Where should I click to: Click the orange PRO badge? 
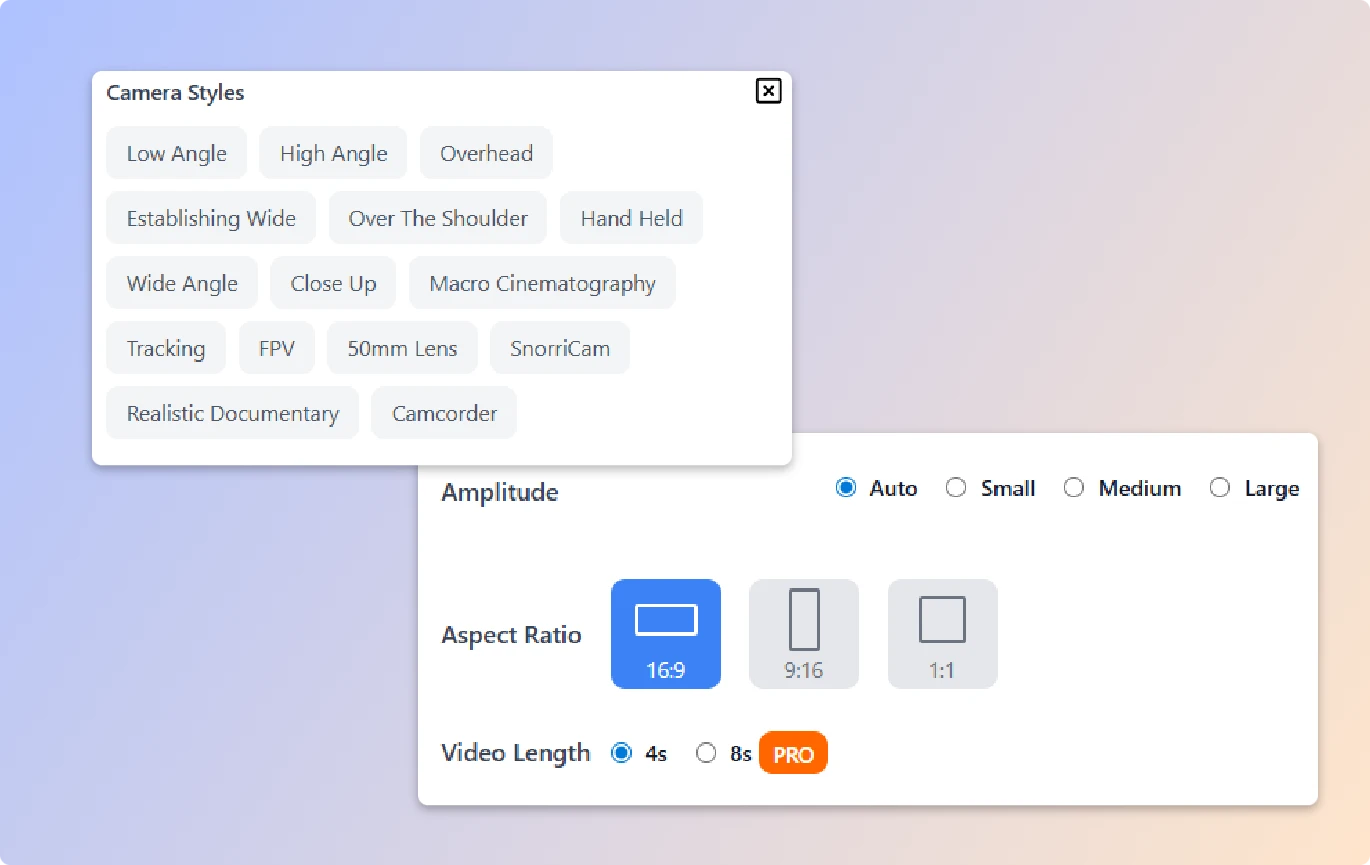tap(794, 753)
